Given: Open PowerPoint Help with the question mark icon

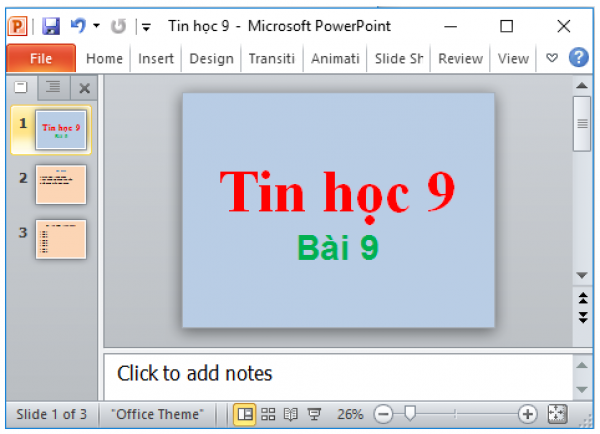Looking at the screenshot, I should [x=579, y=58].
